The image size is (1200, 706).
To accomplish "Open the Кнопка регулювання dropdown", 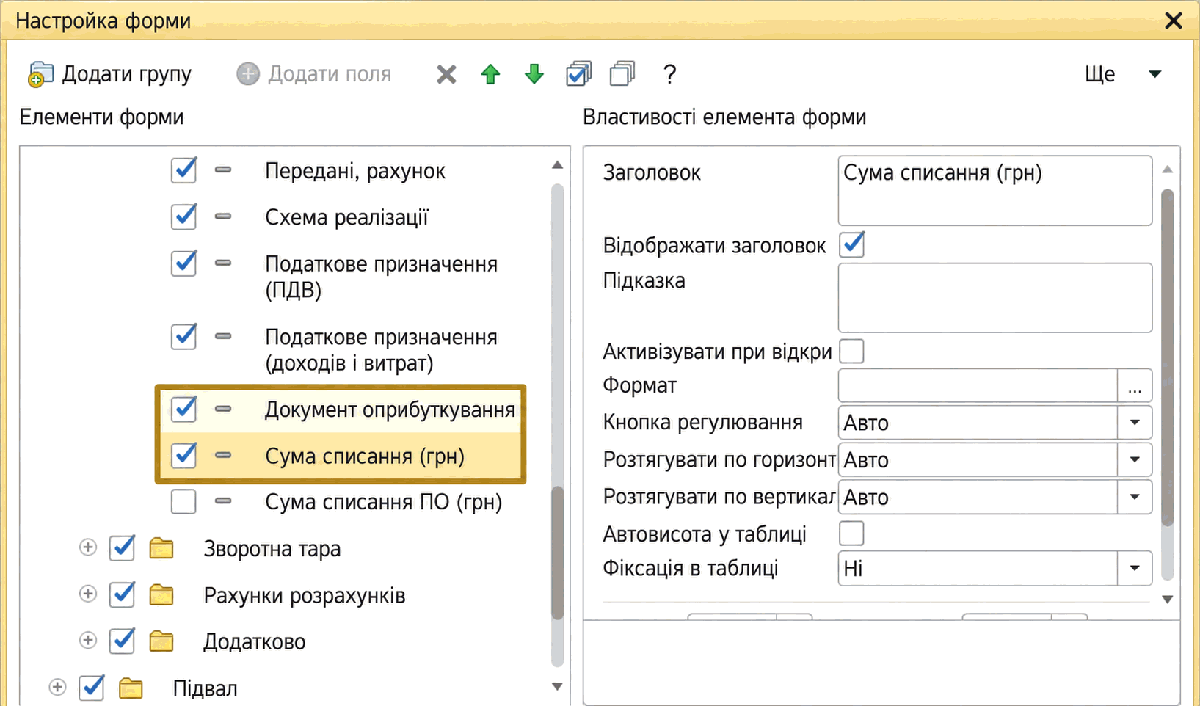I will (x=1134, y=423).
